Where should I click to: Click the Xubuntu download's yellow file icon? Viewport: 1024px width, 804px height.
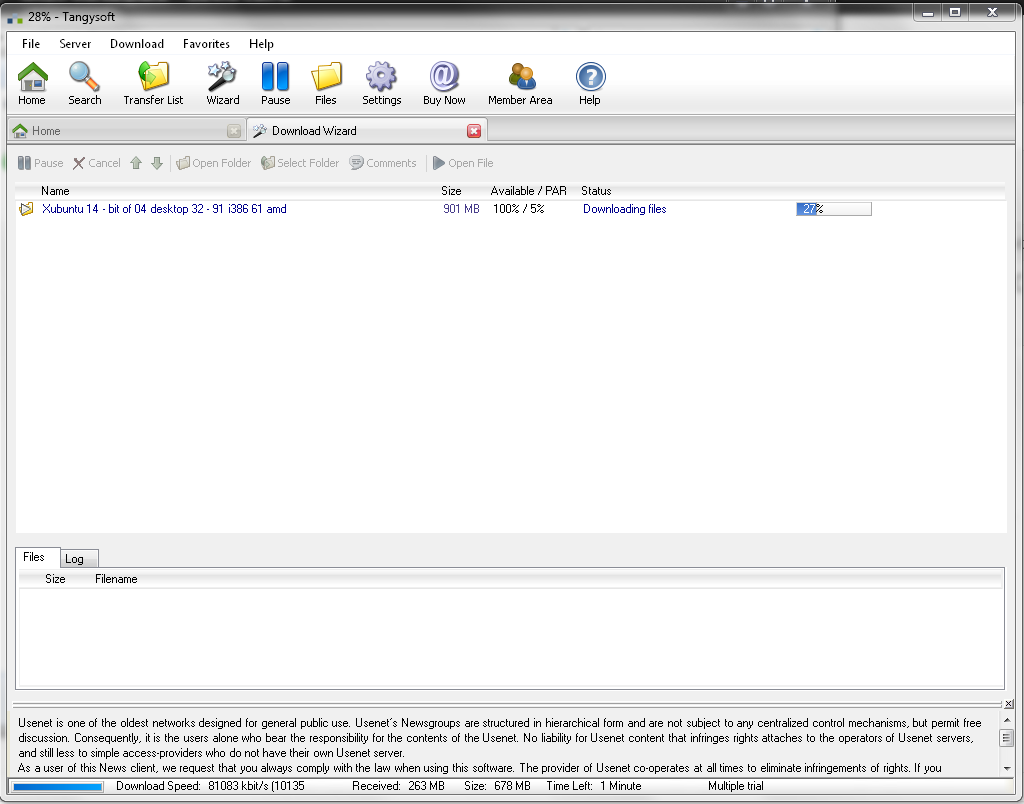pos(26,209)
